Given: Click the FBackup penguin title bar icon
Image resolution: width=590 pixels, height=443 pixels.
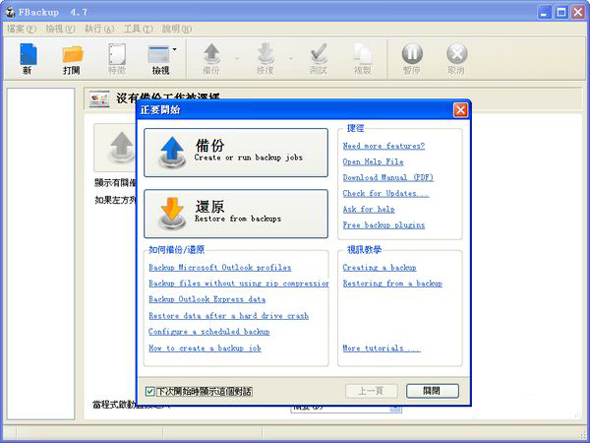Looking at the screenshot, I should pyautogui.click(x=11, y=12).
